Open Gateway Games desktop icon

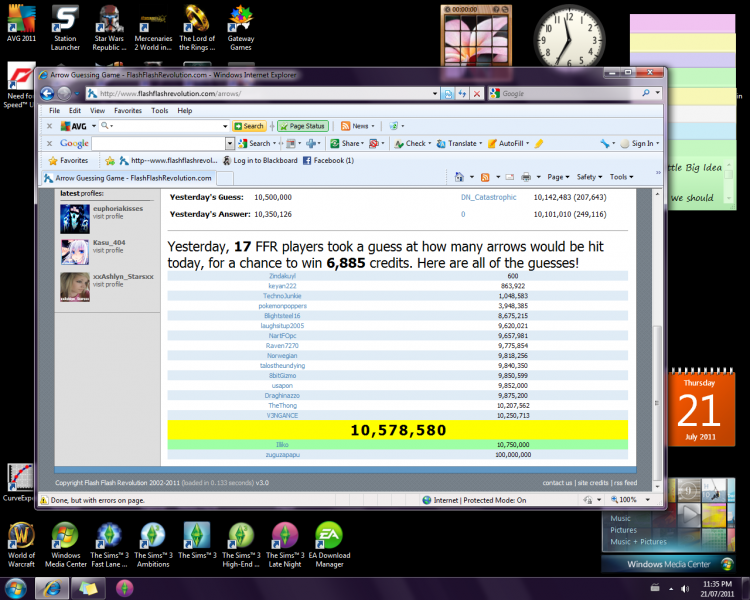(x=241, y=28)
